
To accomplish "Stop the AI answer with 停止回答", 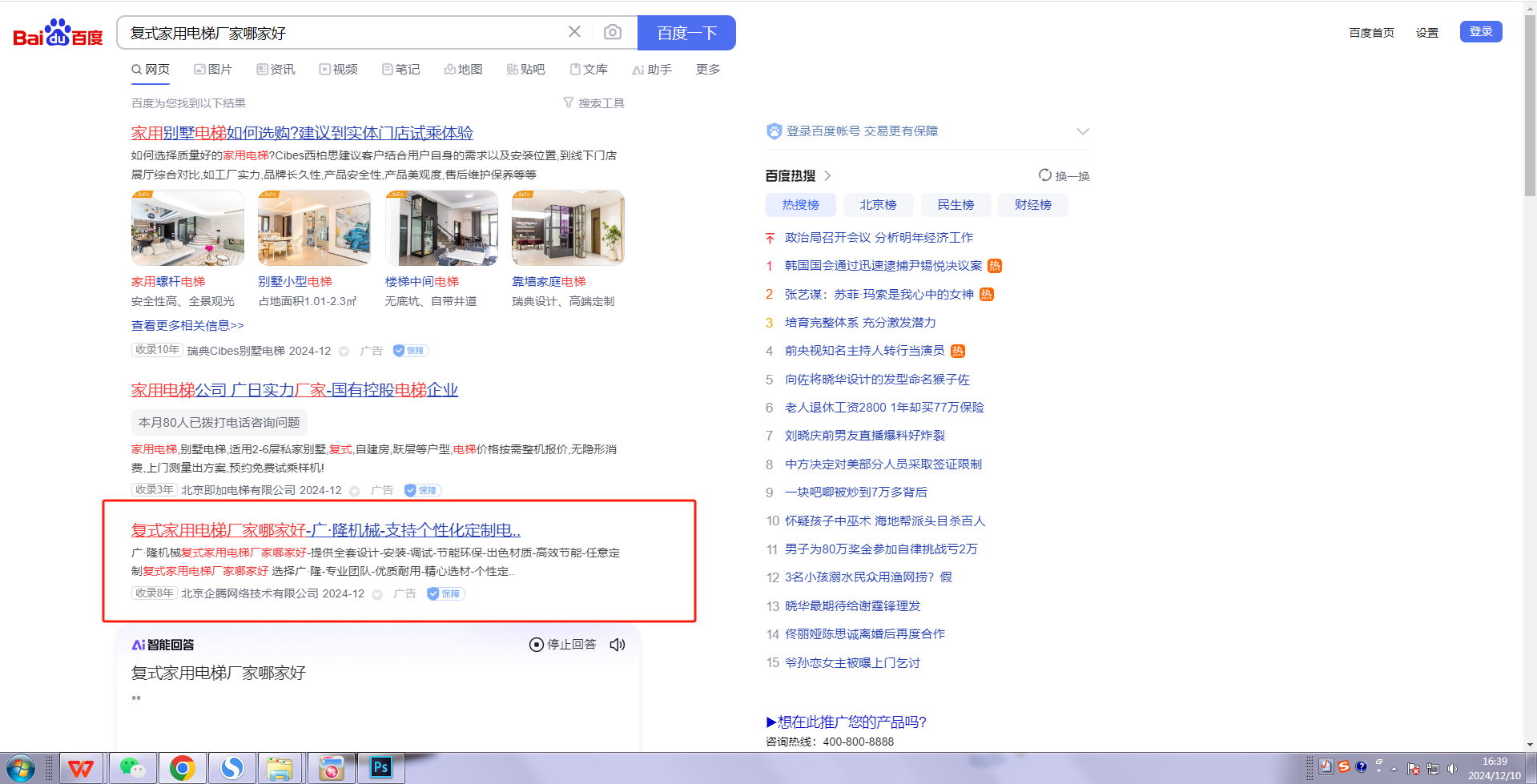I will pos(562,645).
